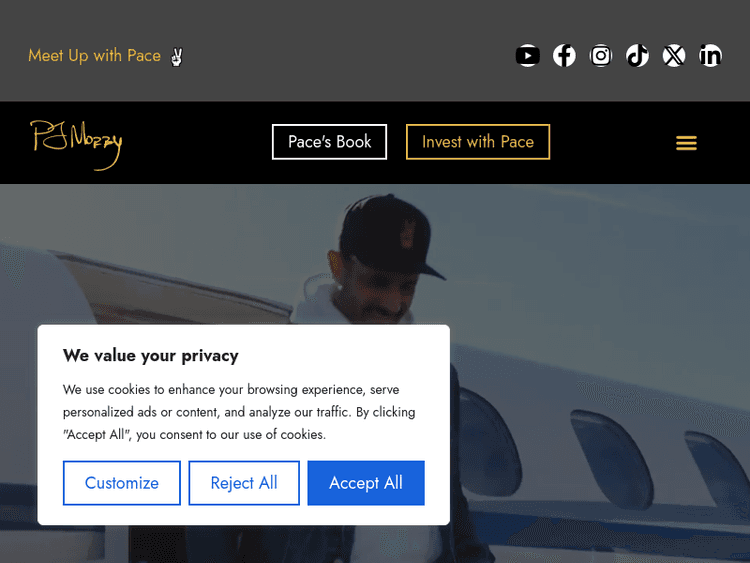This screenshot has width=750, height=563.
Task: Open Pace's Book page
Action: [329, 142]
